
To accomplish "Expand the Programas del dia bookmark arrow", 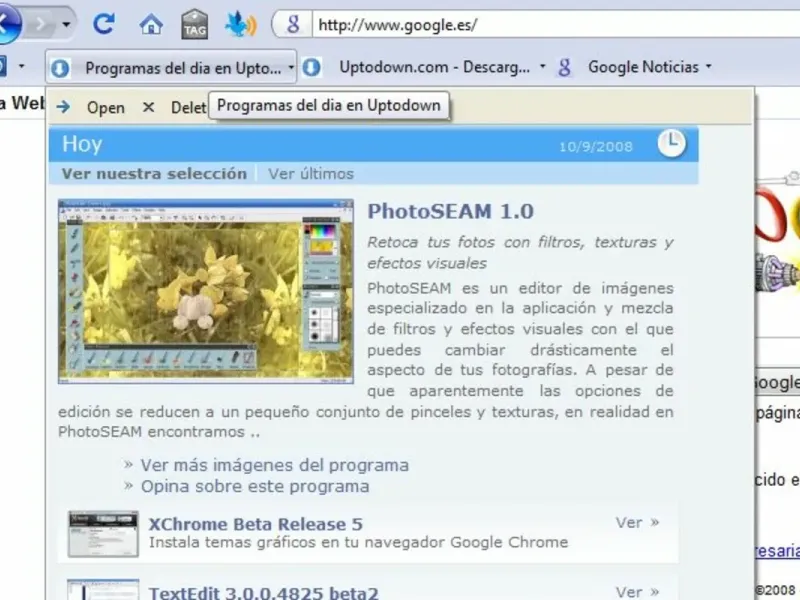I will pos(290,67).
